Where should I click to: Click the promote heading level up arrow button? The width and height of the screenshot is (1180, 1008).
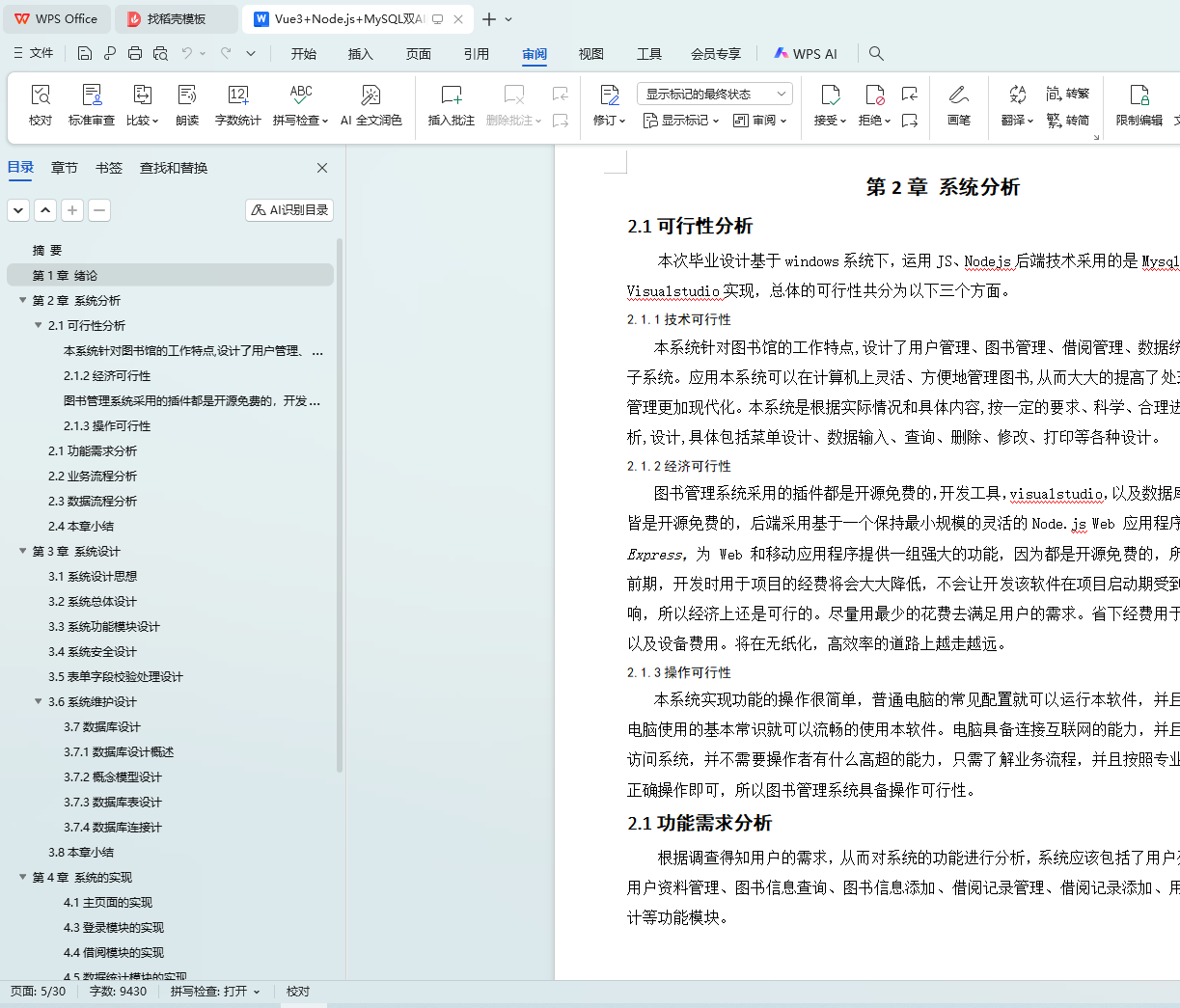[45, 210]
